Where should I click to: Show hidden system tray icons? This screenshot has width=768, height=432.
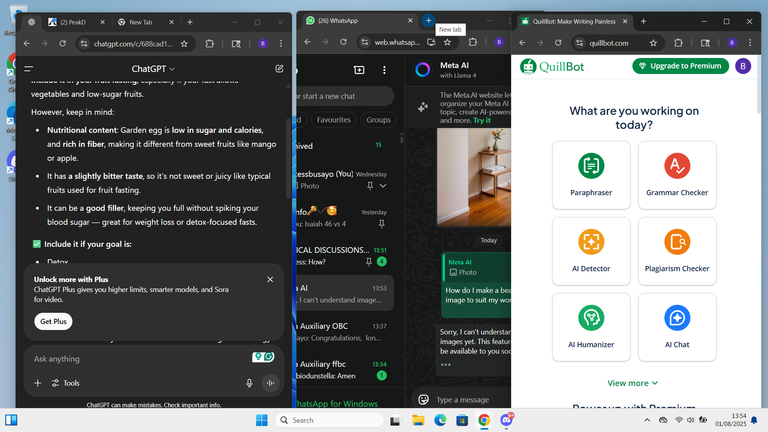pos(647,420)
